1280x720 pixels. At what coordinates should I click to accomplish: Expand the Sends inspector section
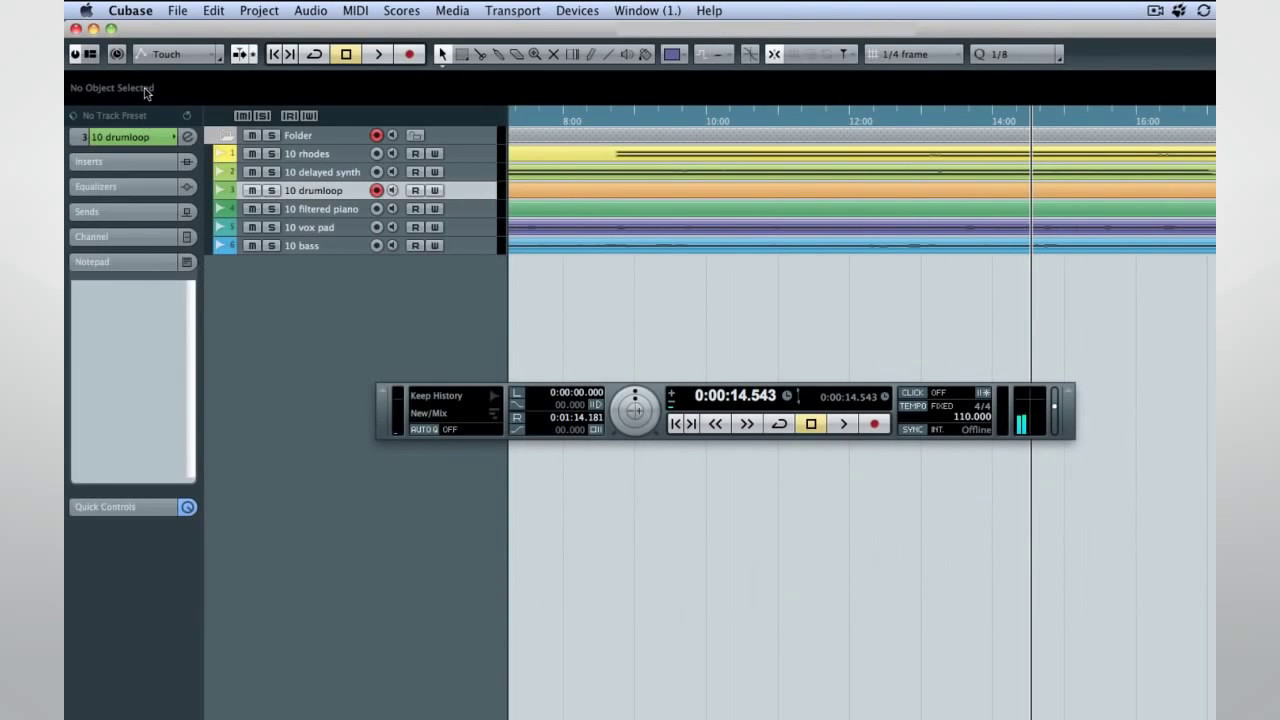coord(124,212)
